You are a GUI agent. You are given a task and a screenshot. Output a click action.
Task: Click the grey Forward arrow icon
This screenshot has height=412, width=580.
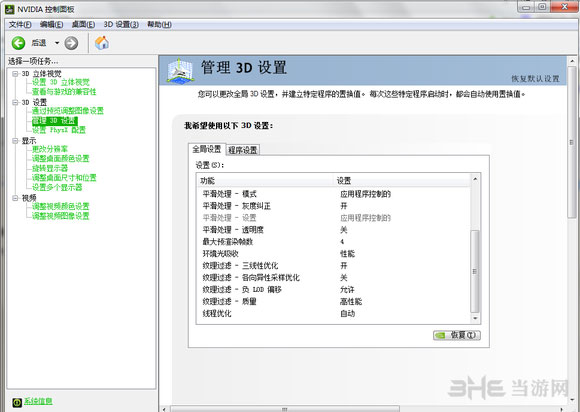tap(71, 43)
